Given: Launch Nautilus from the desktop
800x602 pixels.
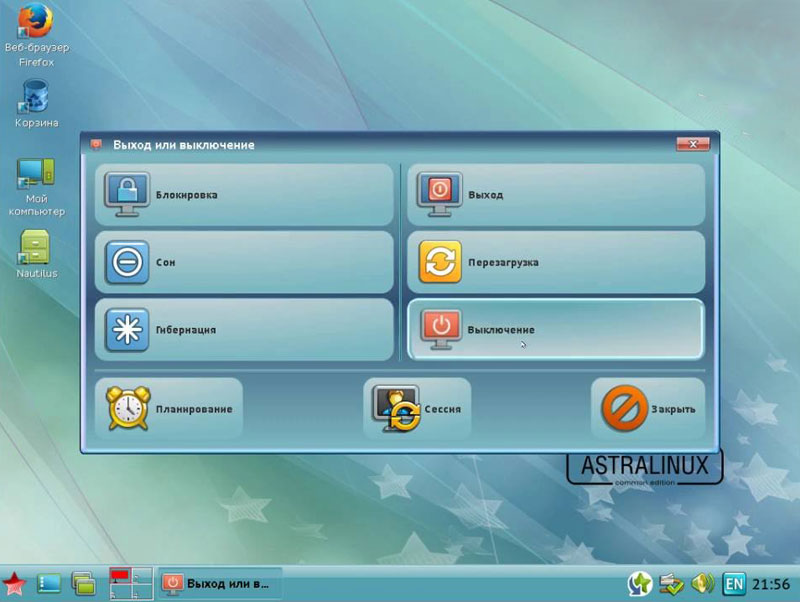Looking at the screenshot, I should [35, 248].
